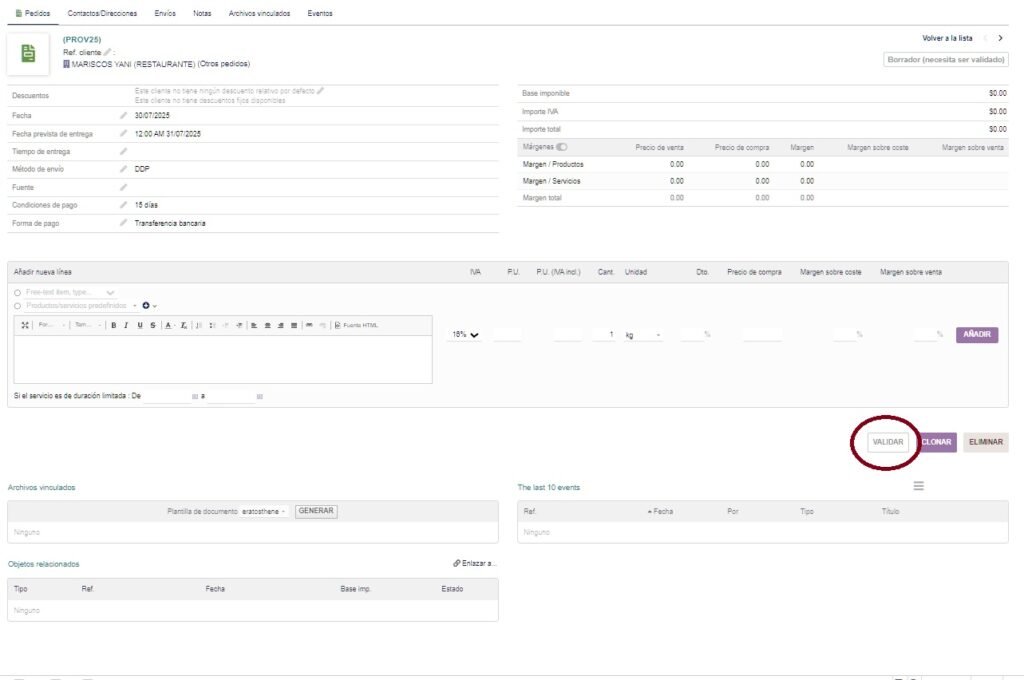Click the VALIDAR button
The height and width of the screenshot is (680, 1024).
pyautogui.click(x=887, y=442)
